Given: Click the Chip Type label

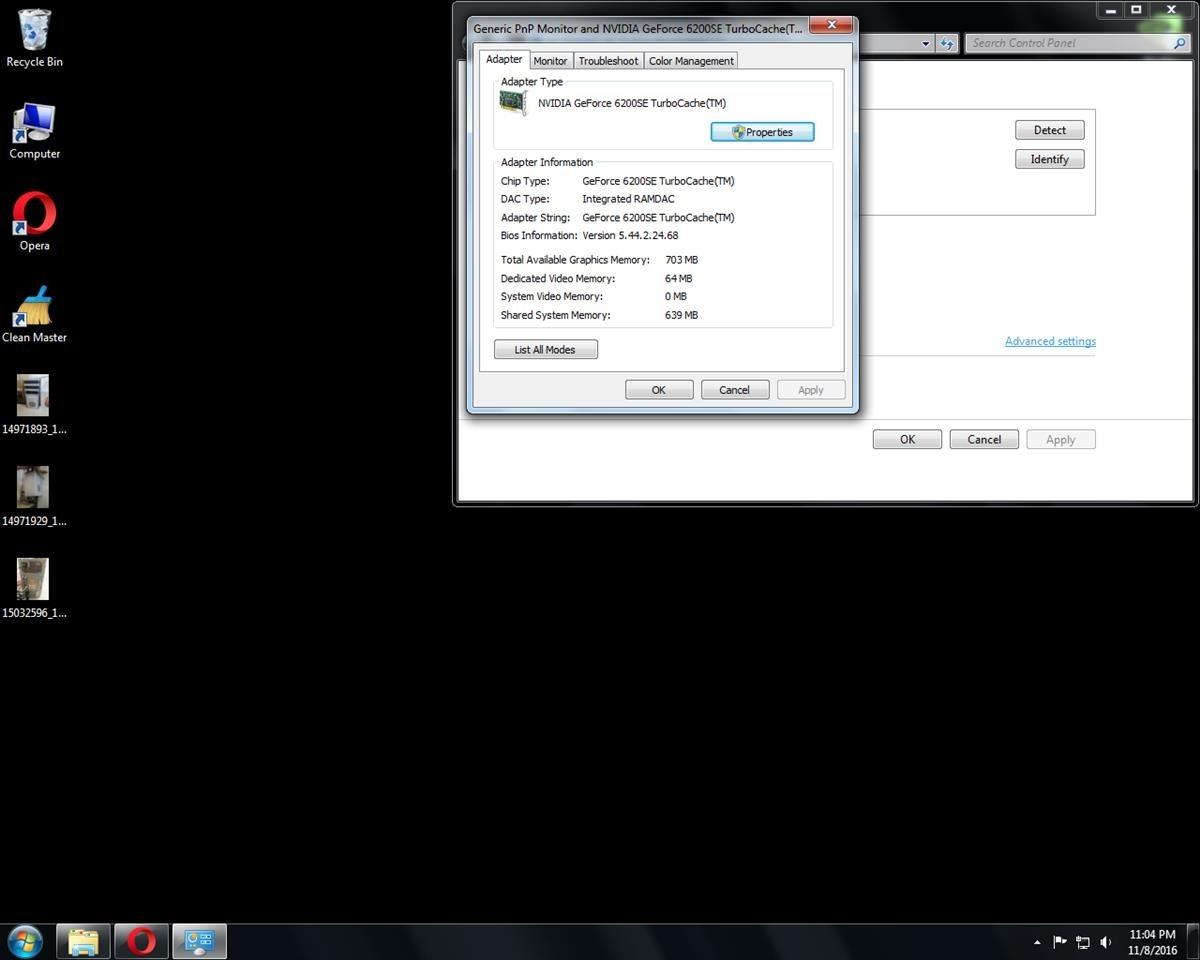Looking at the screenshot, I should pyautogui.click(x=525, y=181).
